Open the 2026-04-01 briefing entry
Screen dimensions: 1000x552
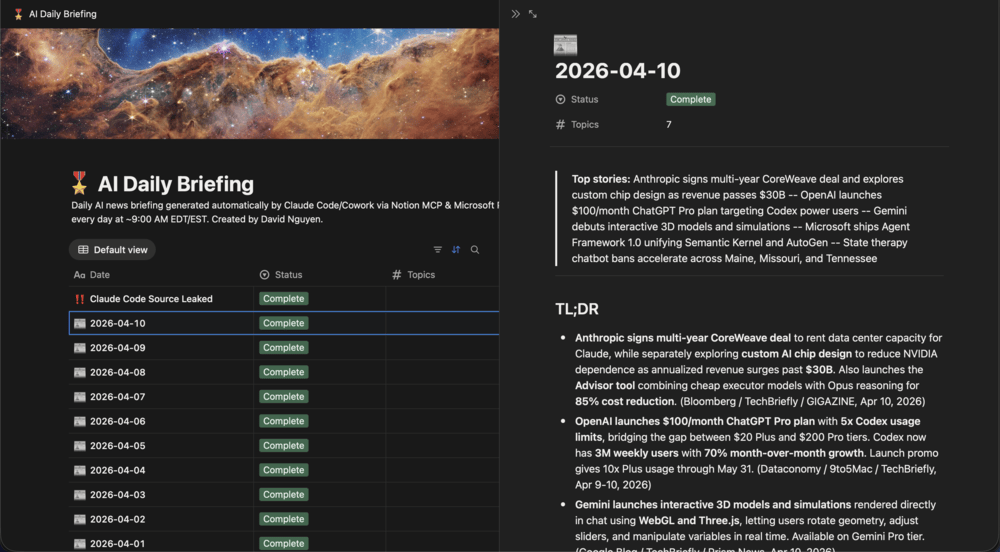[117, 544]
